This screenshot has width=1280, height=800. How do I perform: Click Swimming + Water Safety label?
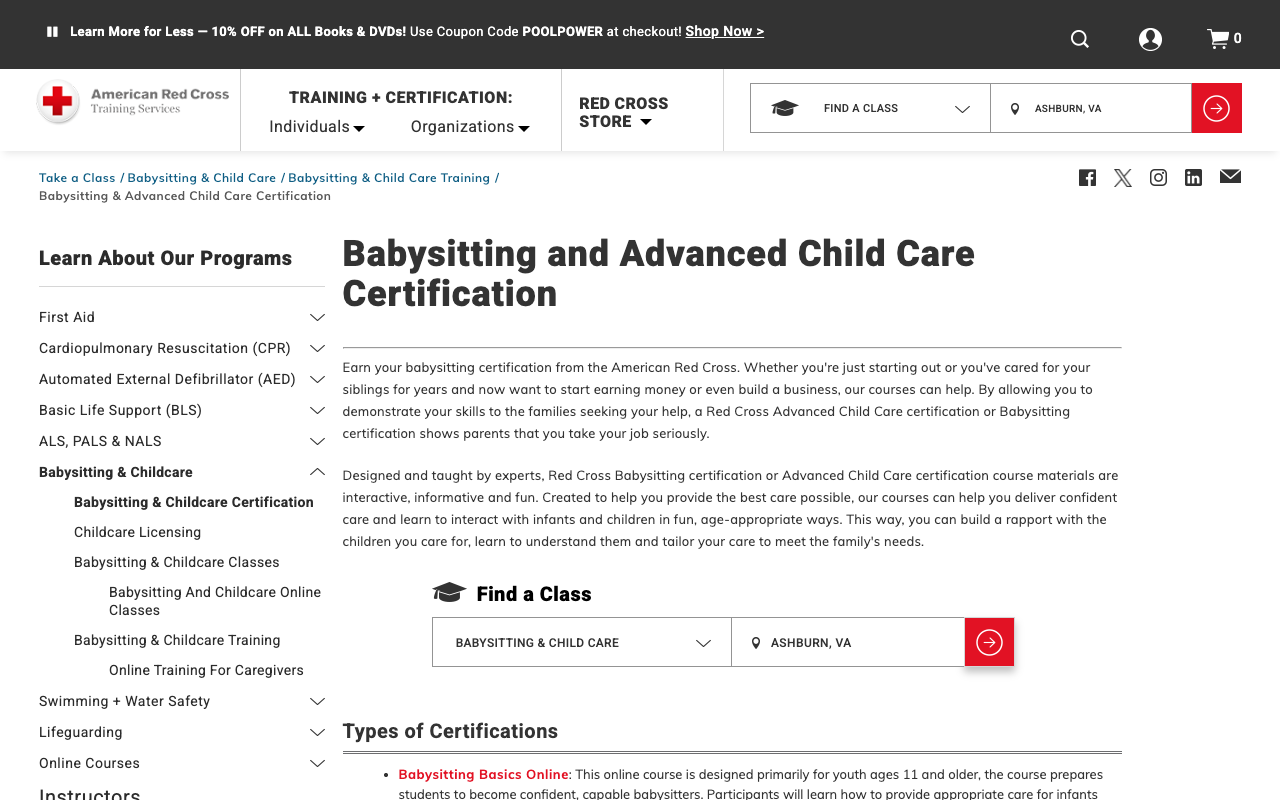124,701
